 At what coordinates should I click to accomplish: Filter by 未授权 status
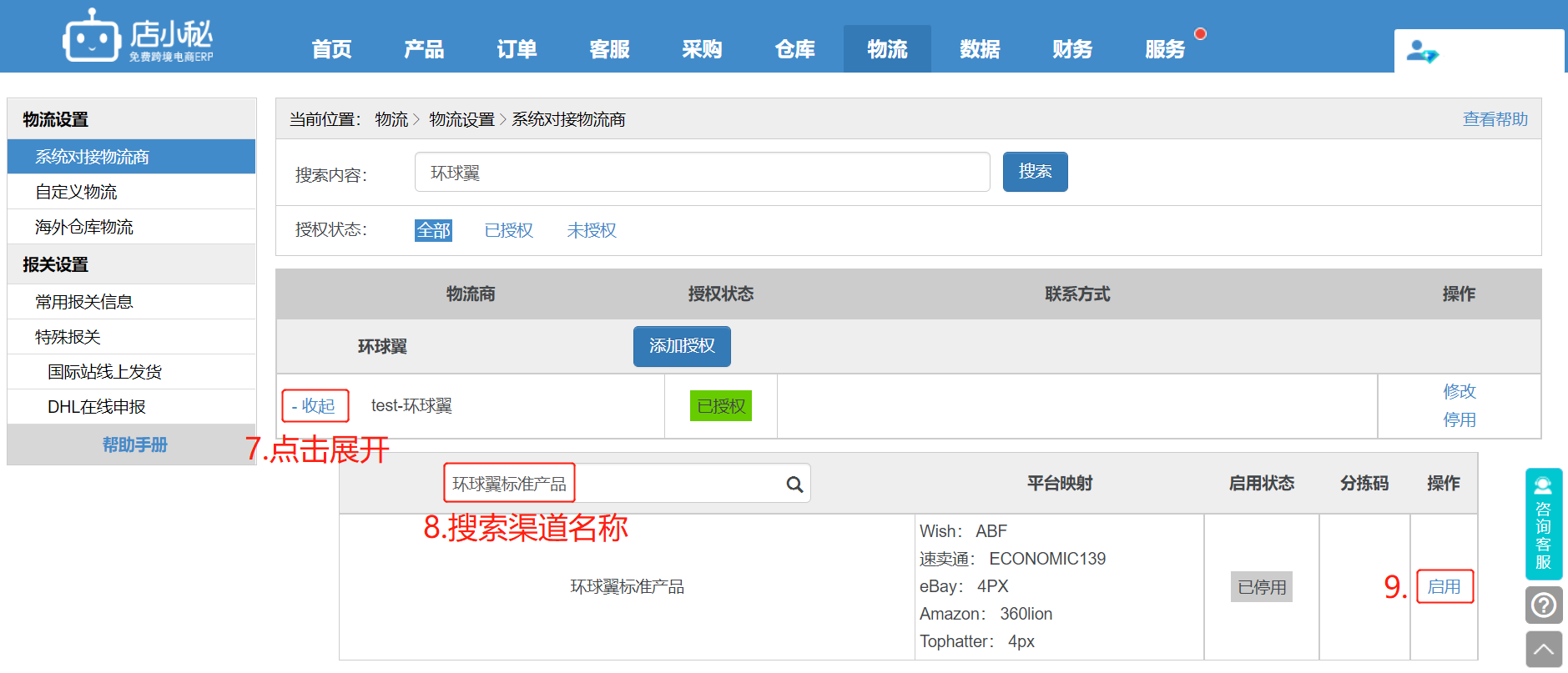(x=592, y=230)
